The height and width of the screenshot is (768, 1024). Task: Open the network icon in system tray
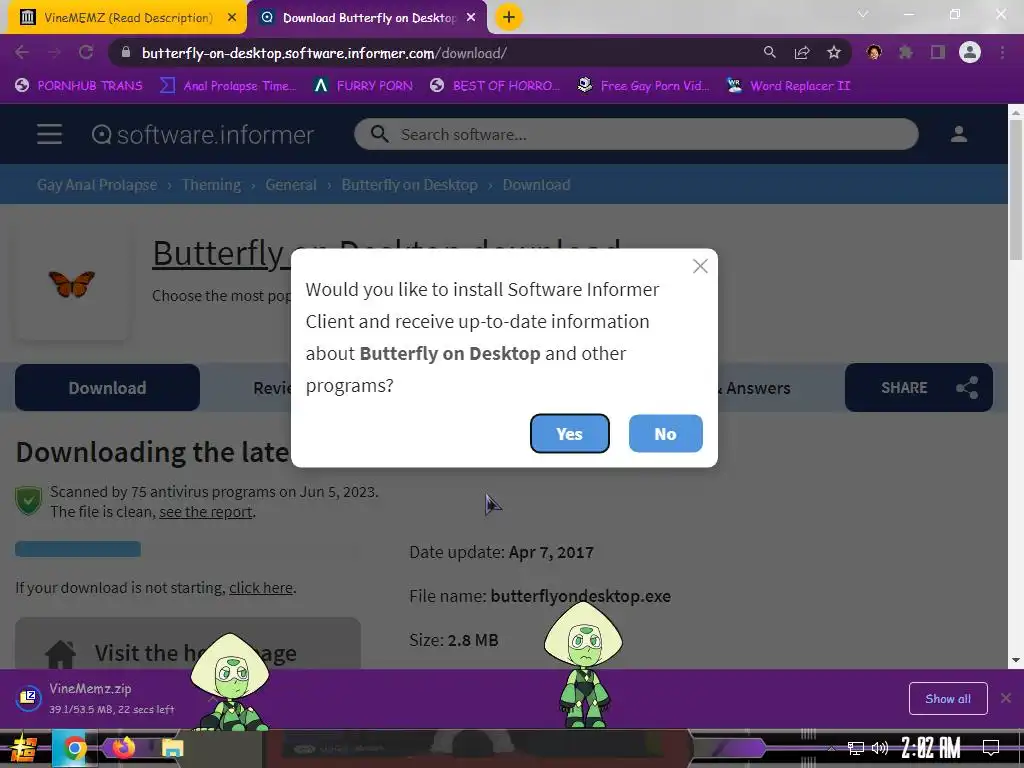pos(856,748)
